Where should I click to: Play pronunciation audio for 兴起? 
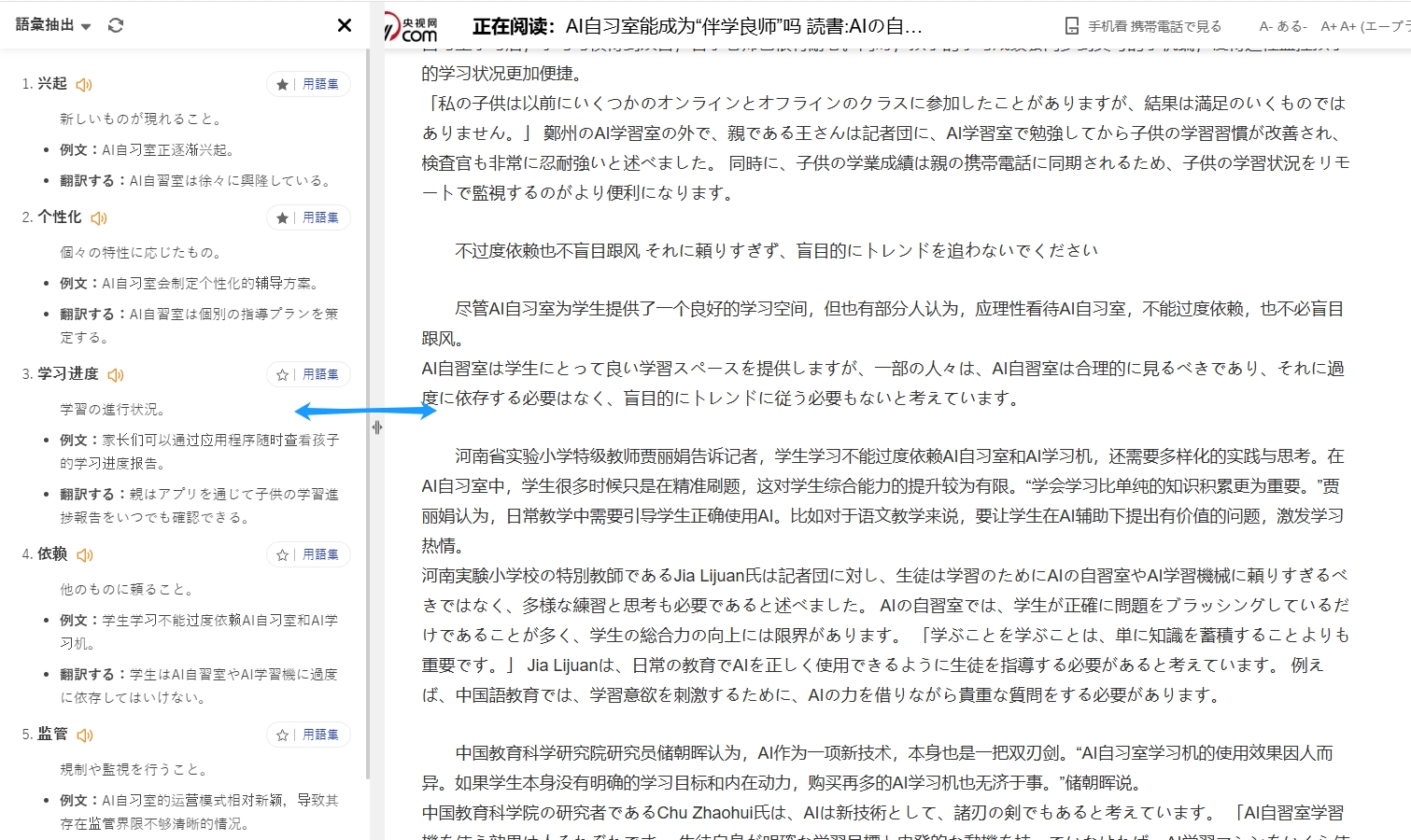tap(84, 85)
